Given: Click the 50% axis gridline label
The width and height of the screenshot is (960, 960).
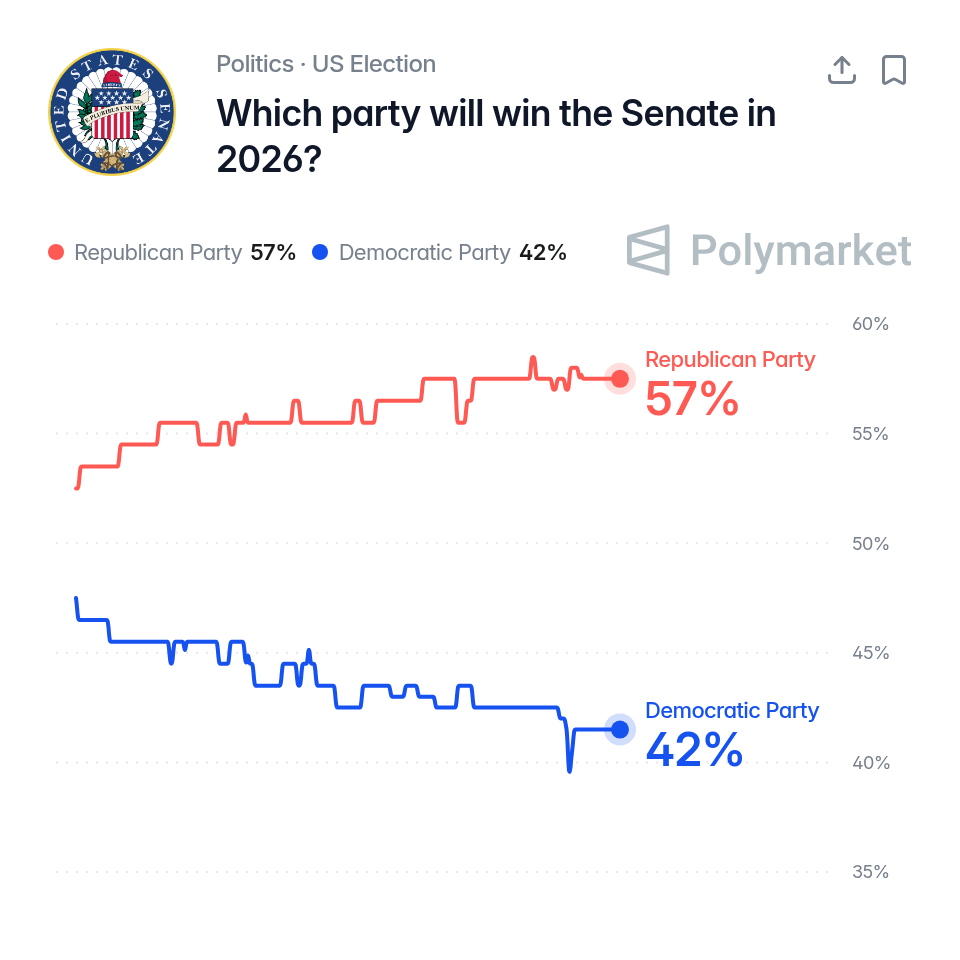Looking at the screenshot, I should point(871,544).
